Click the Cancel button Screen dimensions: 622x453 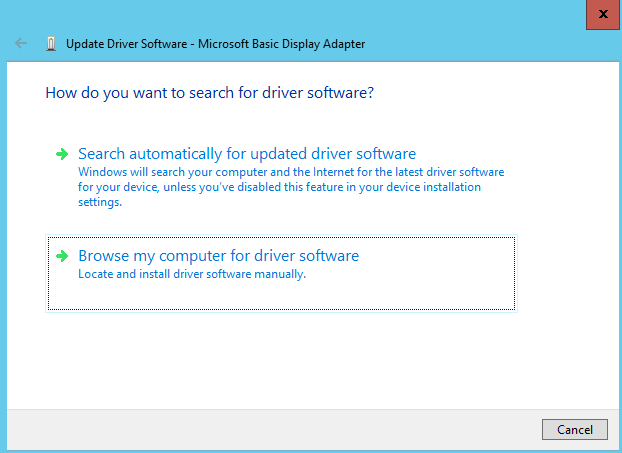[x=575, y=429]
